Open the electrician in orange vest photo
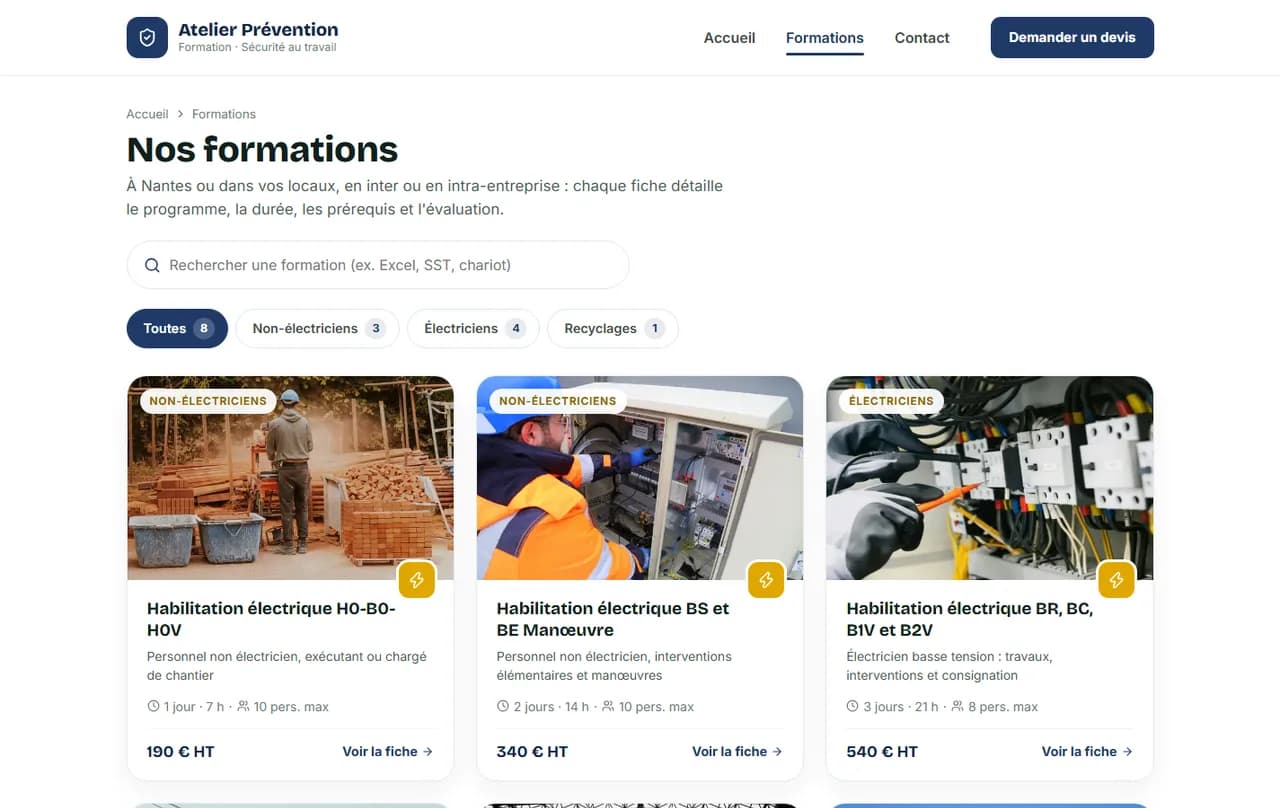Screen dimensions: 1280x808 point(640,478)
